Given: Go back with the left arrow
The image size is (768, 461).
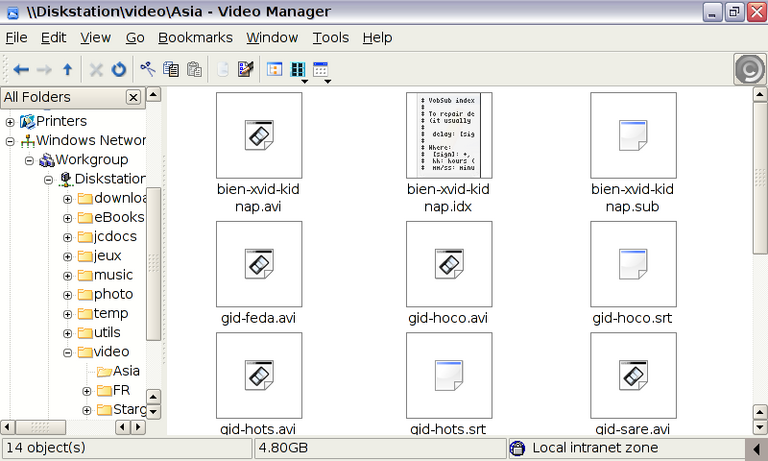Looking at the screenshot, I should pos(21,70).
